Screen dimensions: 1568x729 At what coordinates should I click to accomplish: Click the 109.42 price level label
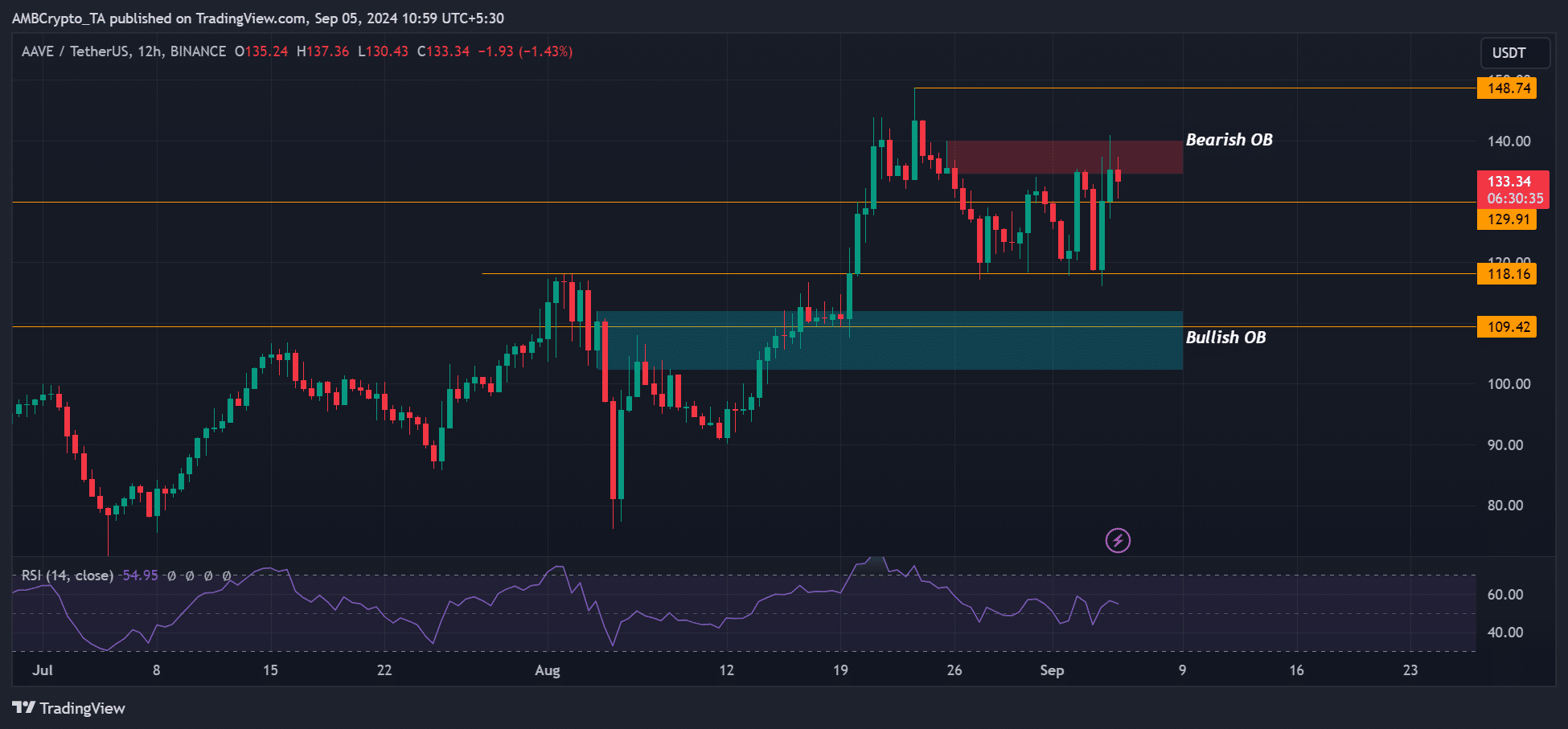point(1507,327)
